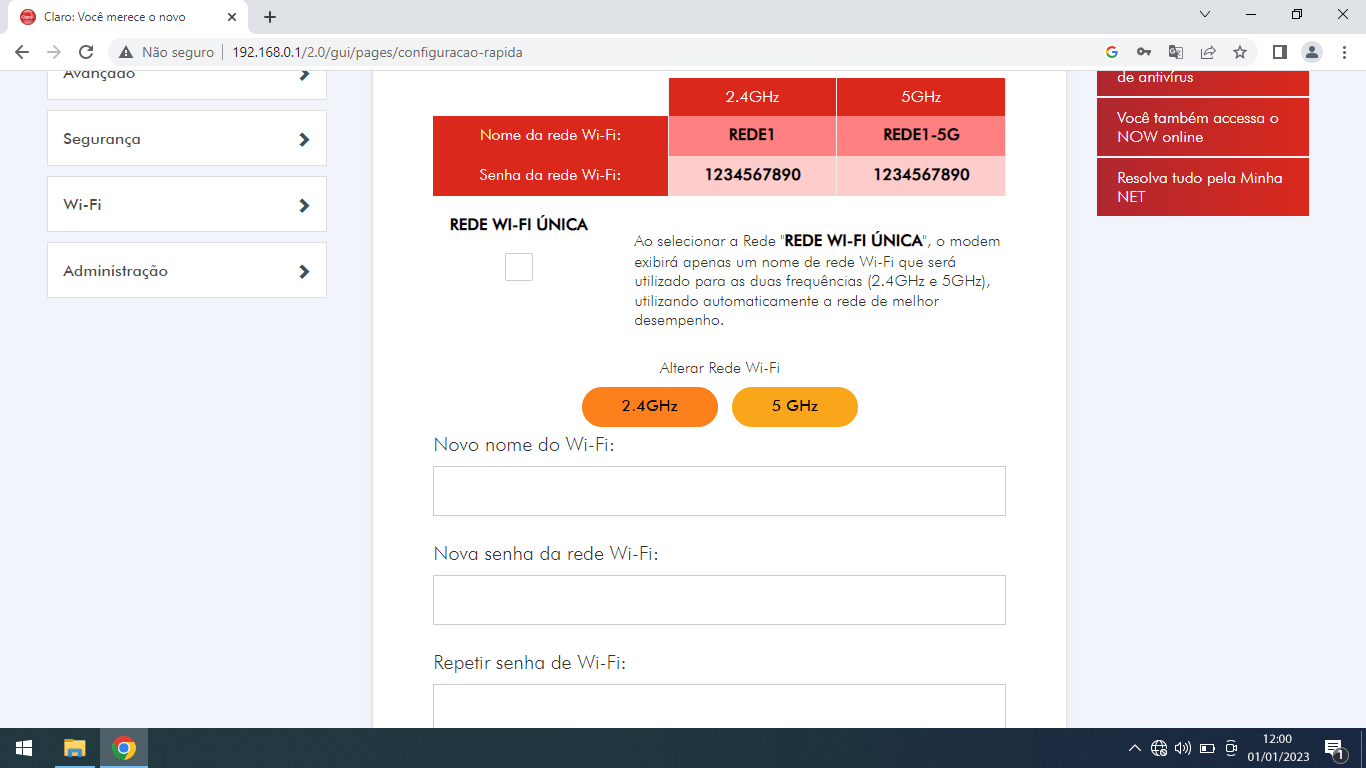Open 'Você também accessa o NOW online' link
This screenshot has height=768, width=1366.
tap(1203, 127)
